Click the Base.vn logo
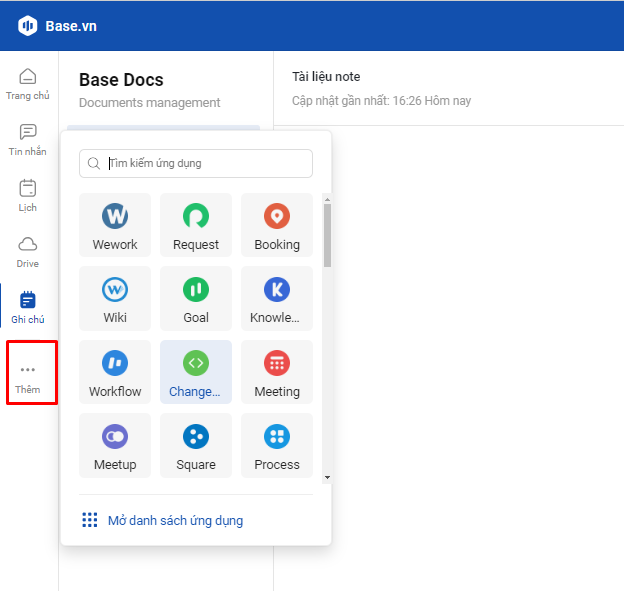 coord(27,26)
